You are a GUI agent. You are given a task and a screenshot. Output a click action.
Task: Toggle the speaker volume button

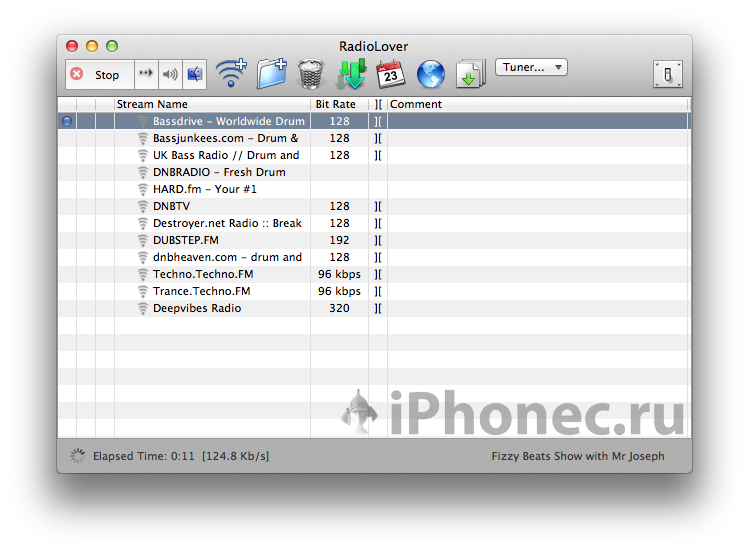point(170,74)
